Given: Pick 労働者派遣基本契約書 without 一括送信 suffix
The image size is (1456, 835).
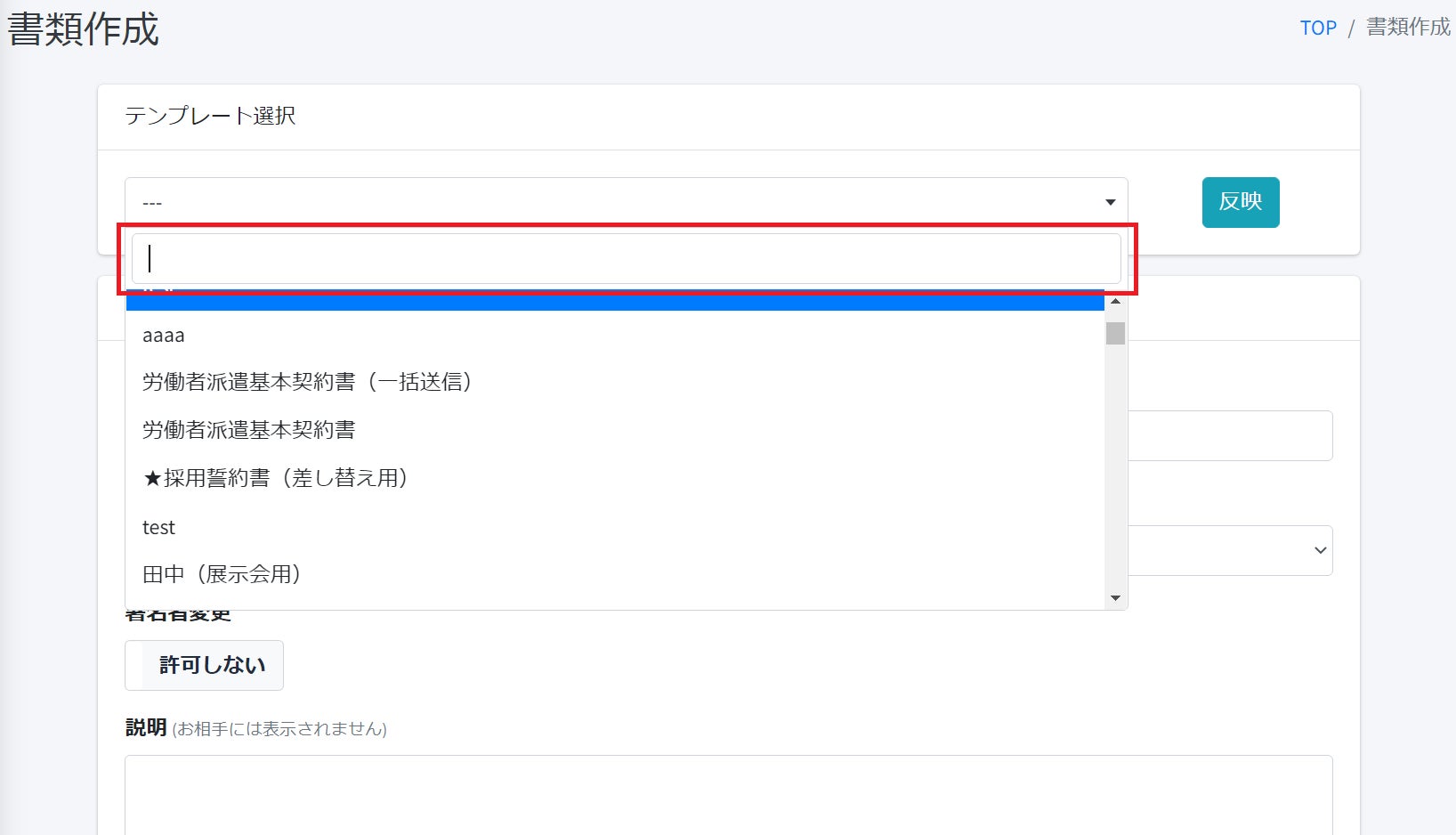Looking at the screenshot, I should 248,430.
